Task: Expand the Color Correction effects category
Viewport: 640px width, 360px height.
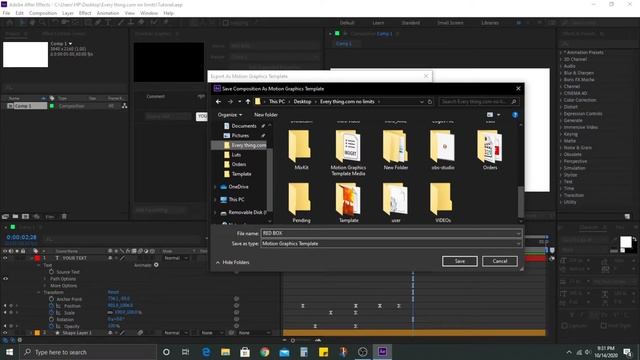Action: pyautogui.click(x=561, y=100)
